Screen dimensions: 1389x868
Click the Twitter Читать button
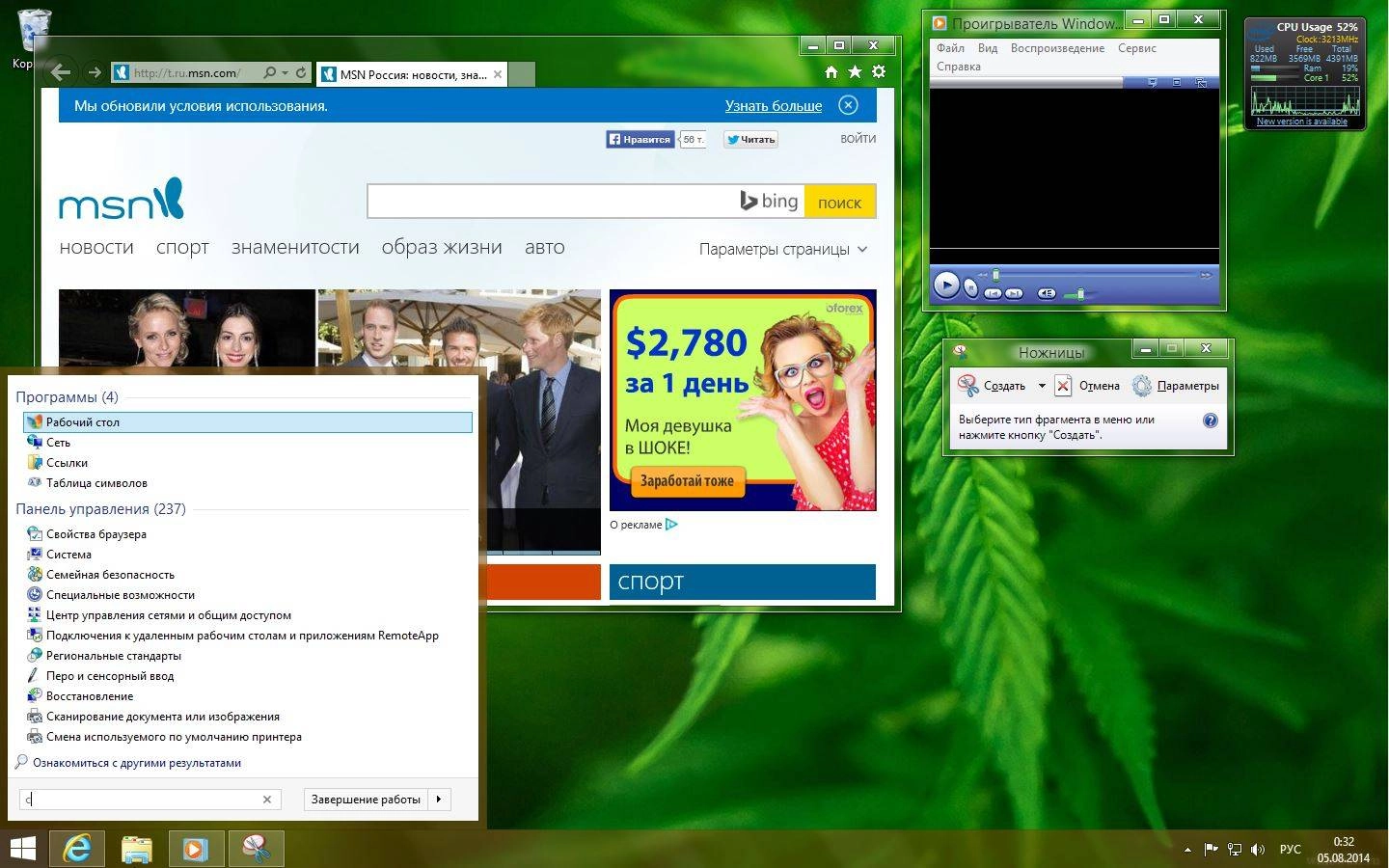point(750,139)
